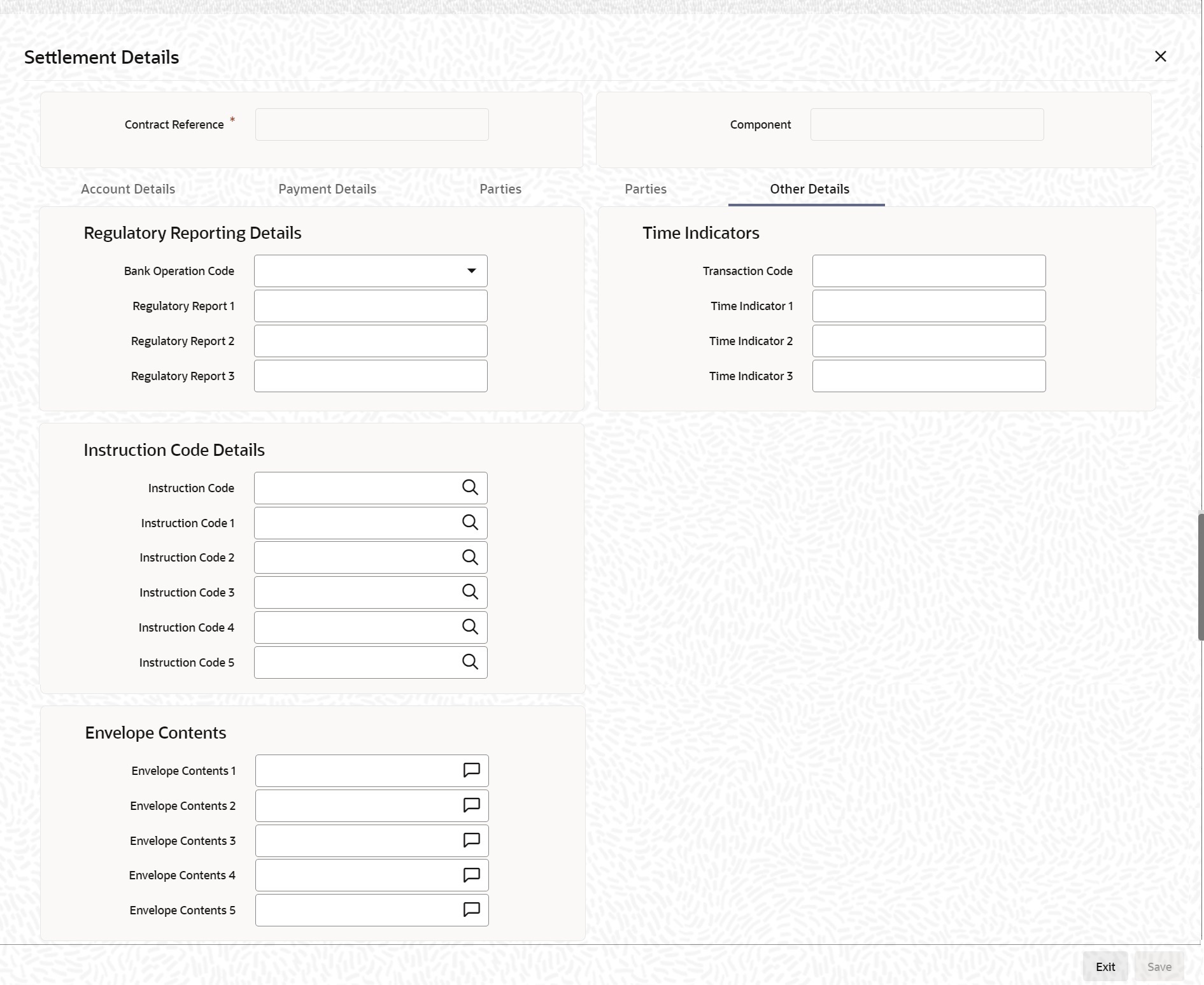Viewport: 1204px width, 985px height.
Task: Click the Regulatory Report 1 input
Action: (371, 306)
